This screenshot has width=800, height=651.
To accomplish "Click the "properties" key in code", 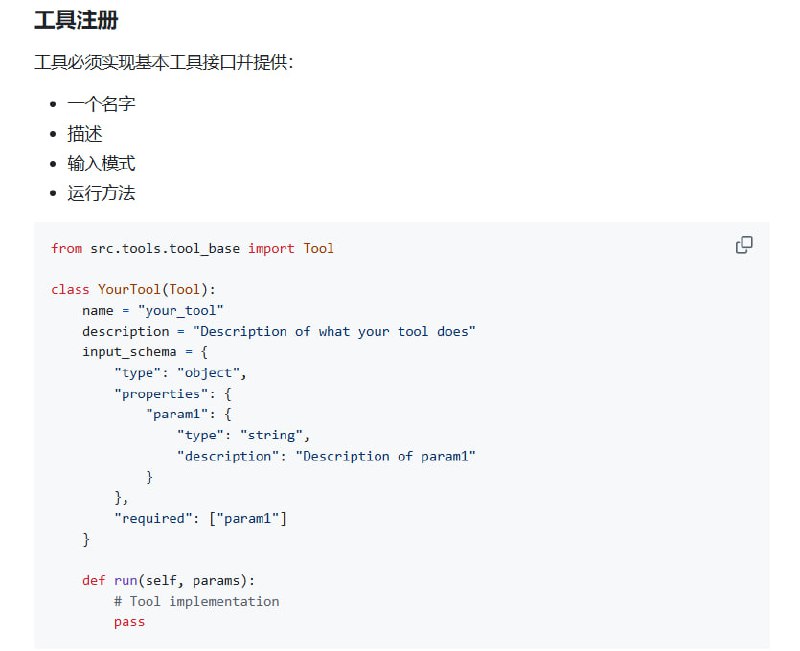I will point(160,394).
